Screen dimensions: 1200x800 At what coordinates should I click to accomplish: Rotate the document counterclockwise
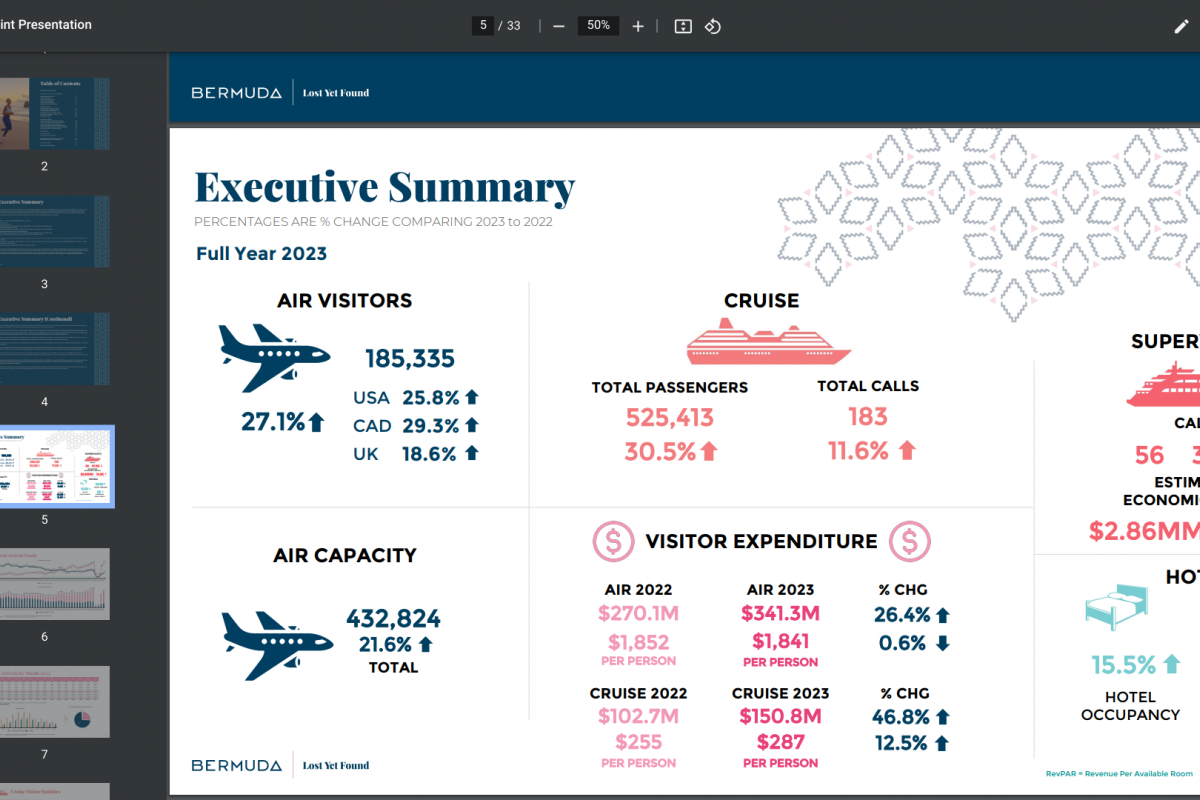point(713,26)
